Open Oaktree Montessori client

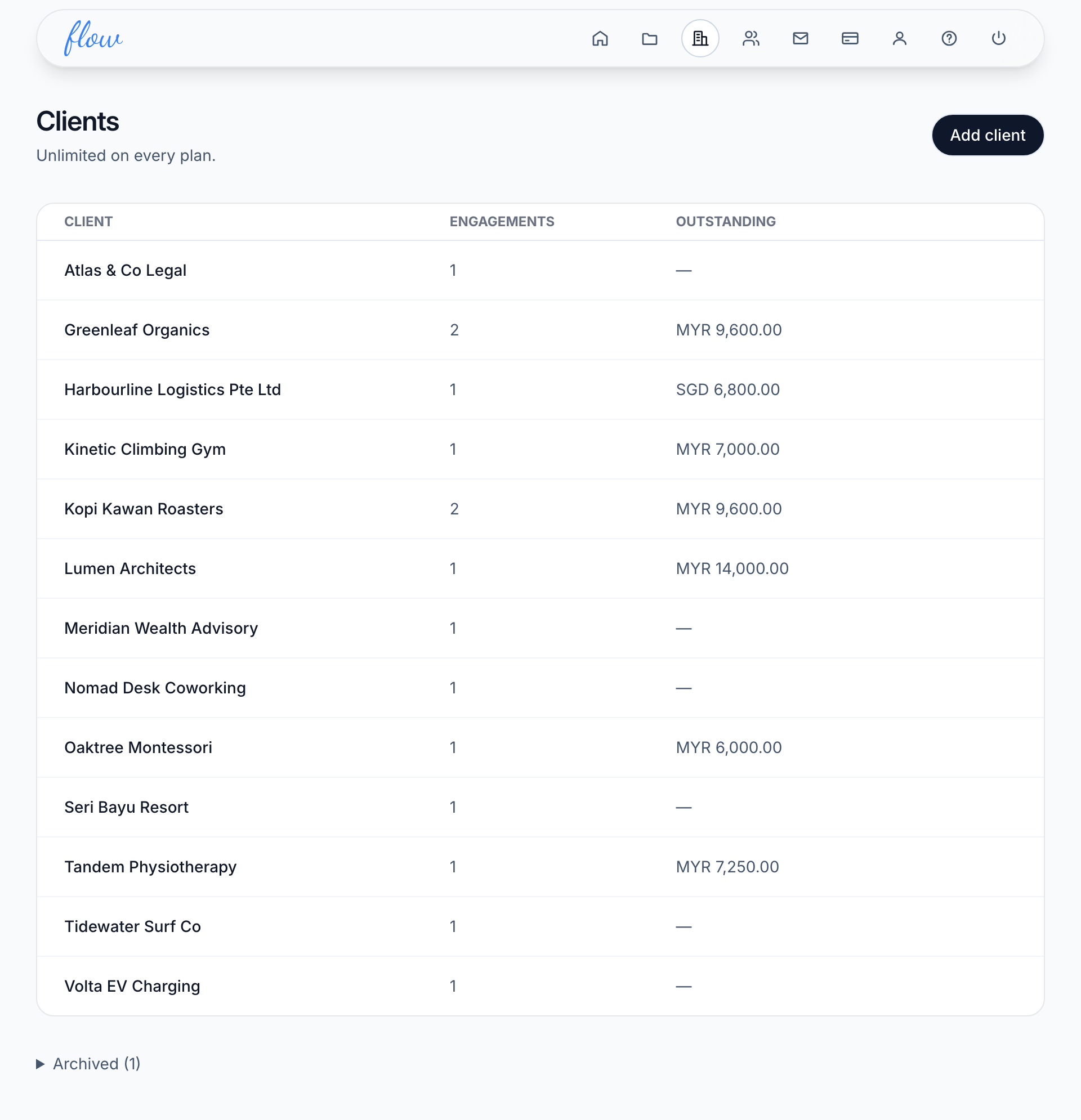pos(138,748)
